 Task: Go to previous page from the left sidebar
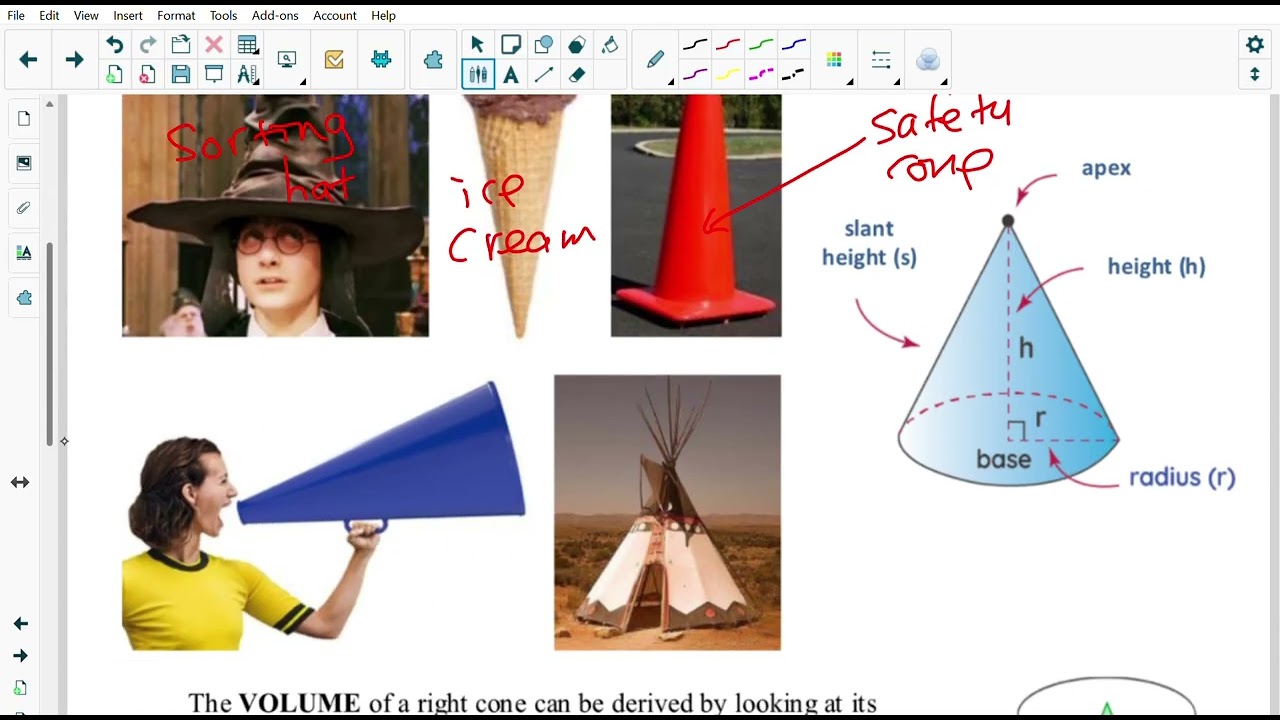20,624
